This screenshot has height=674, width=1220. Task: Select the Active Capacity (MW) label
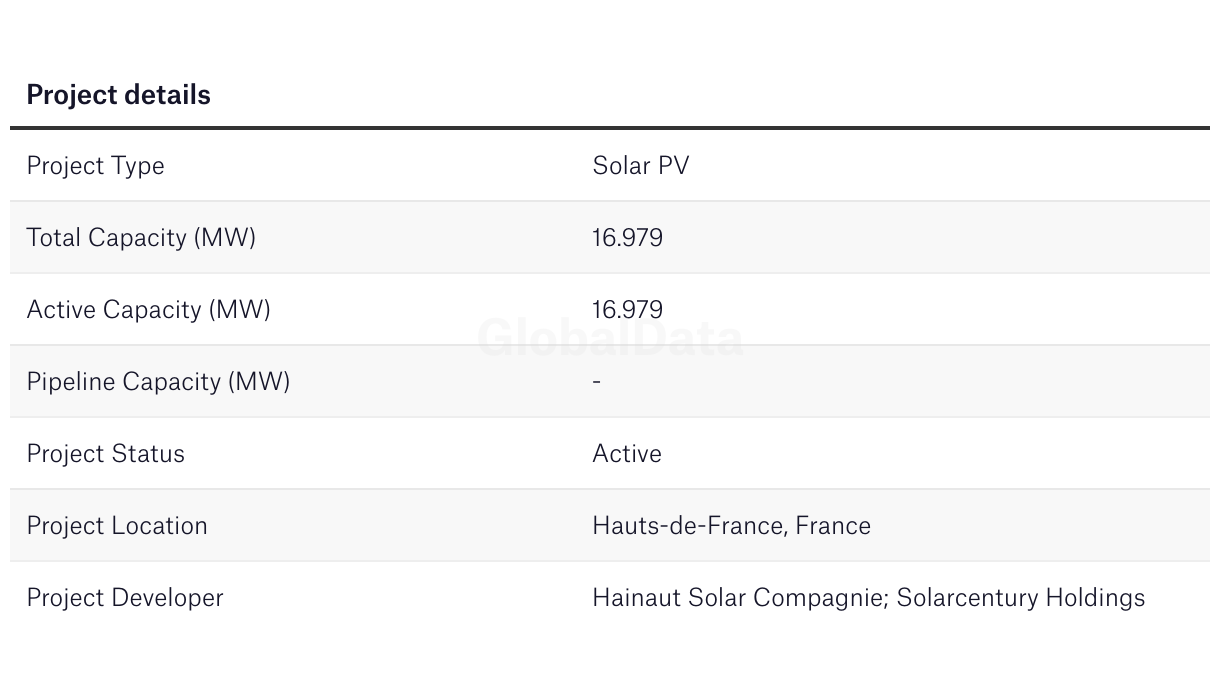(148, 310)
